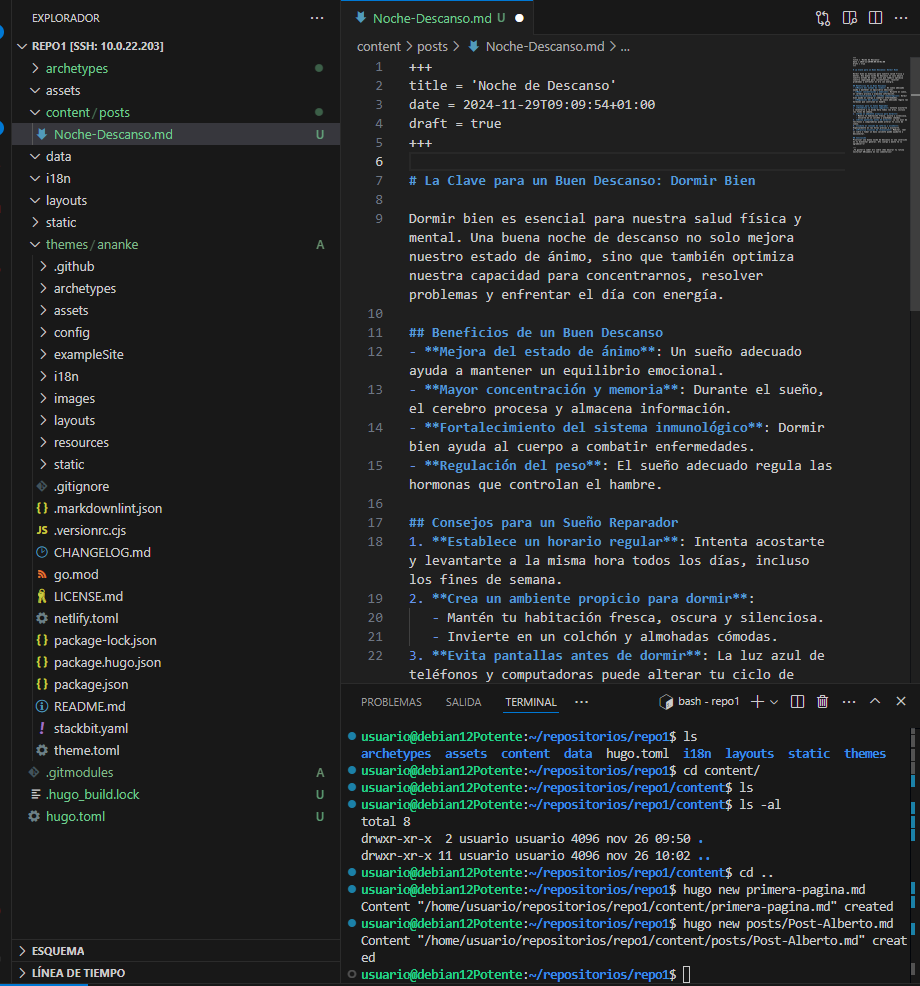Maximize terminal panel with up chevron
920x986 pixels.
(875, 702)
